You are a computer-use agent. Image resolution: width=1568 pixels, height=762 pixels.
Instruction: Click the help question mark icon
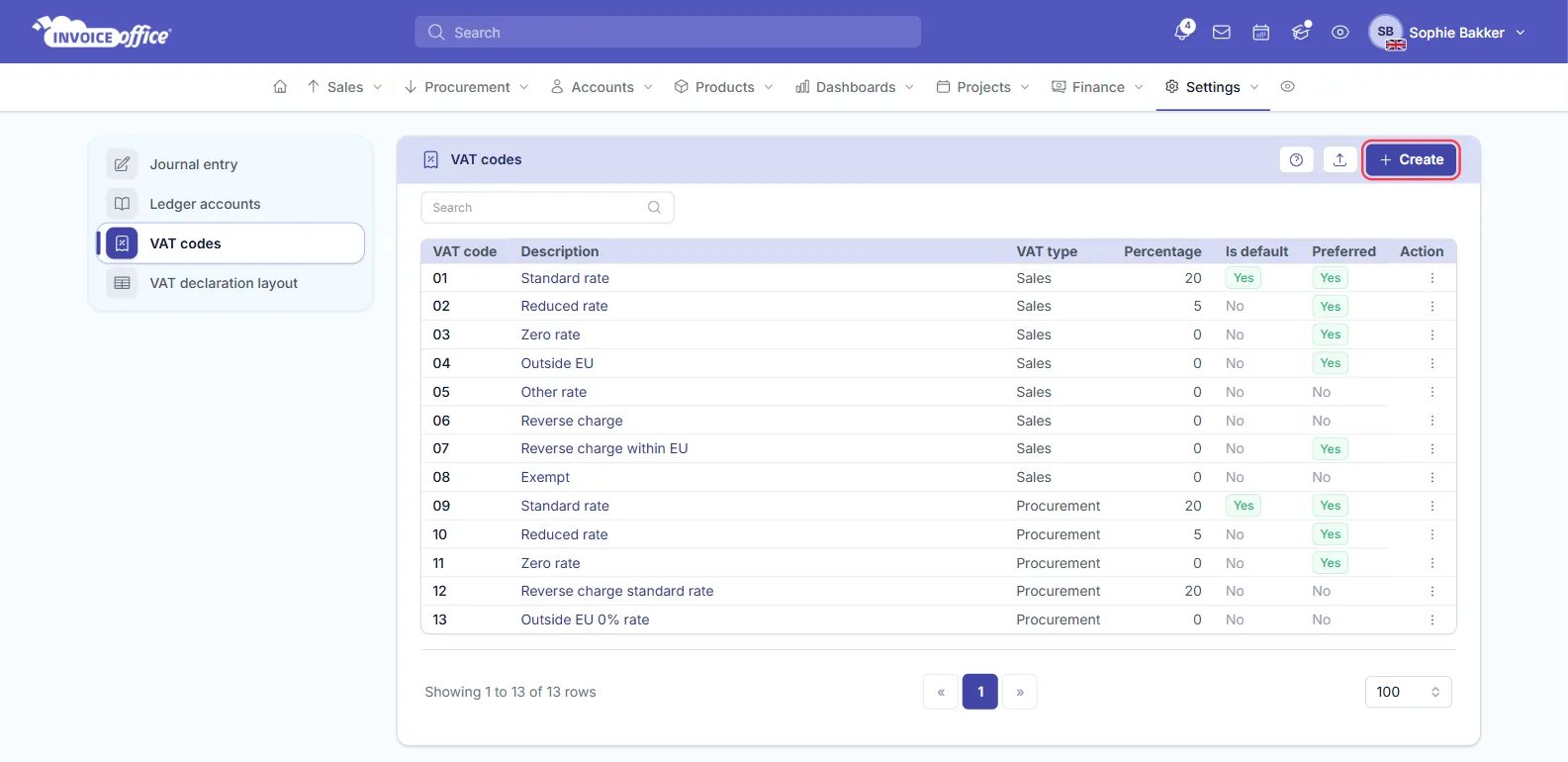coord(1296,159)
